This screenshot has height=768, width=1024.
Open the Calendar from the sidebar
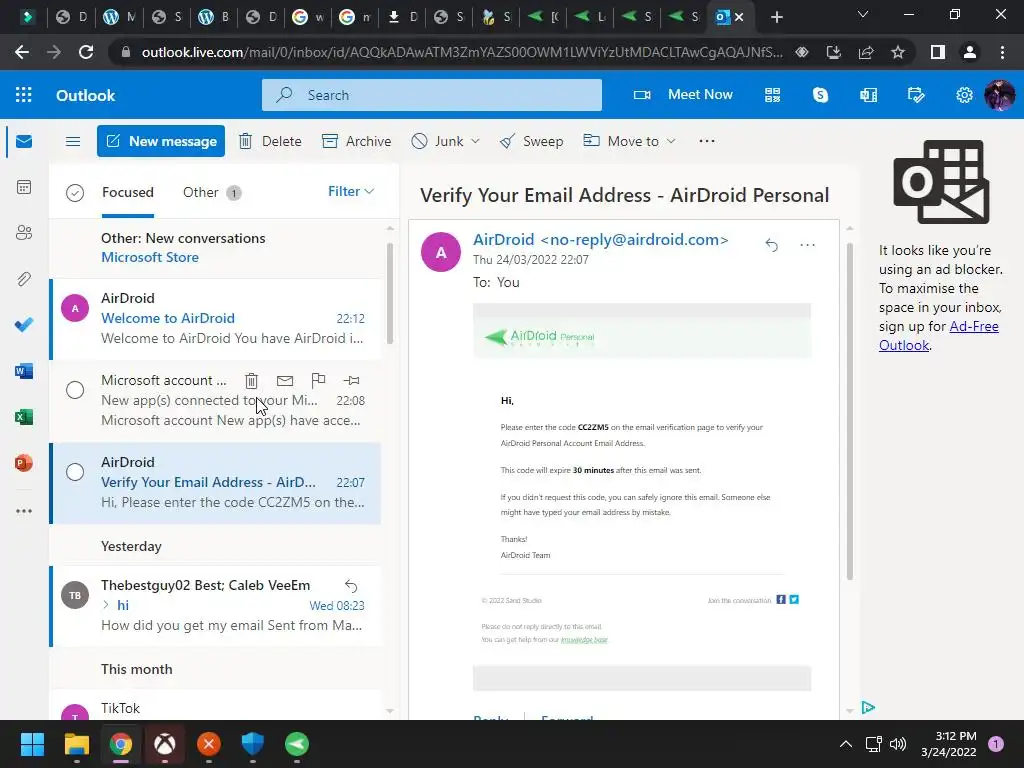(x=24, y=187)
